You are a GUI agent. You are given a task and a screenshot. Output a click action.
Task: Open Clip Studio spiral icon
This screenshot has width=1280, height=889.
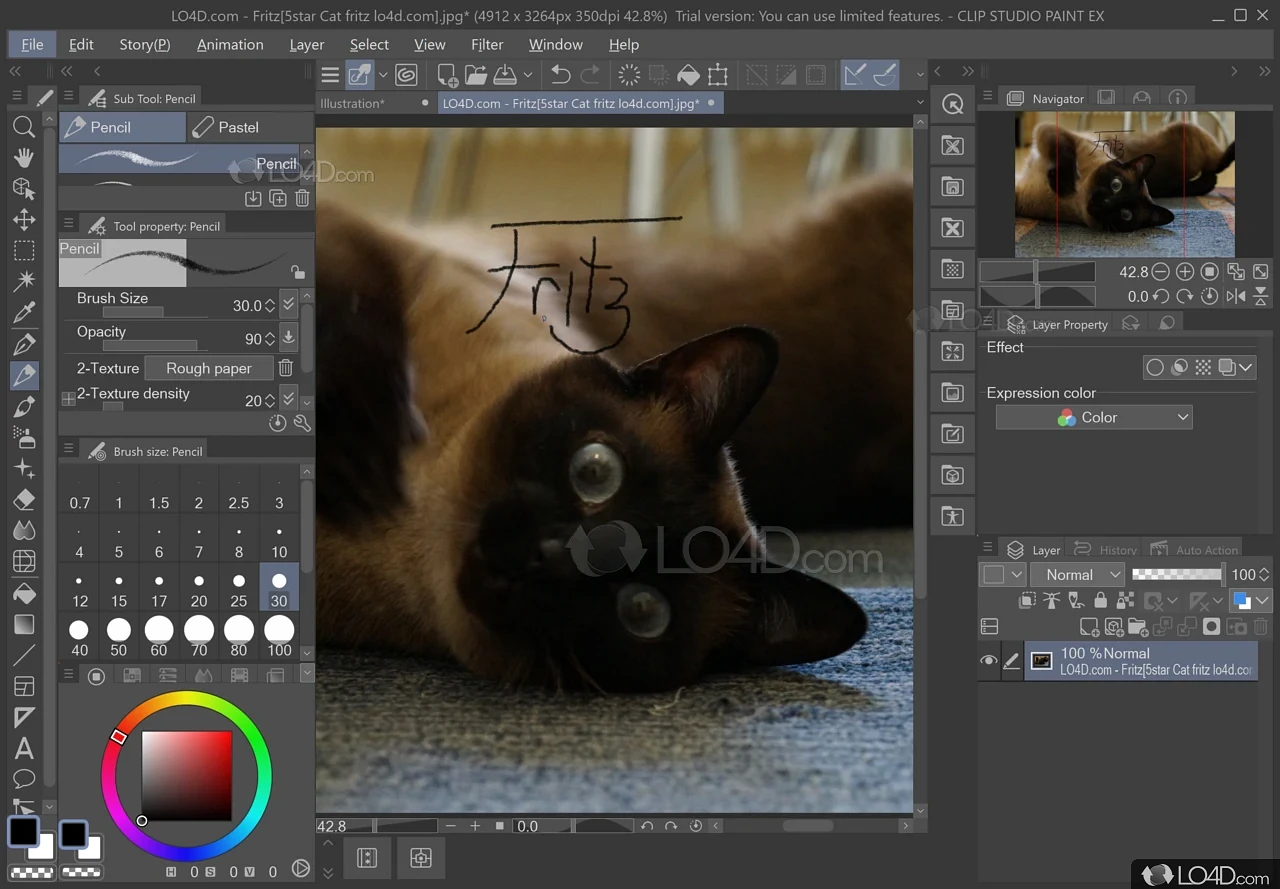pyautogui.click(x=405, y=75)
